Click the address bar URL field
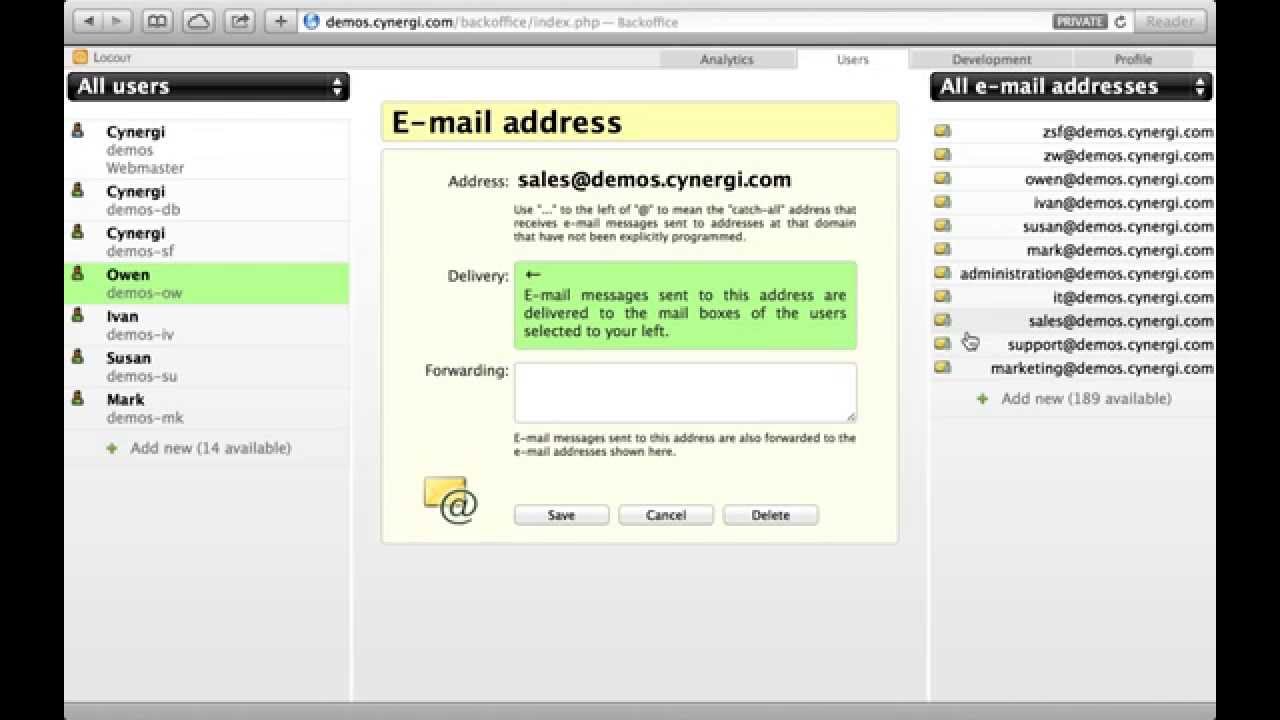The width and height of the screenshot is (1280, 720). [x=715, y=21]
